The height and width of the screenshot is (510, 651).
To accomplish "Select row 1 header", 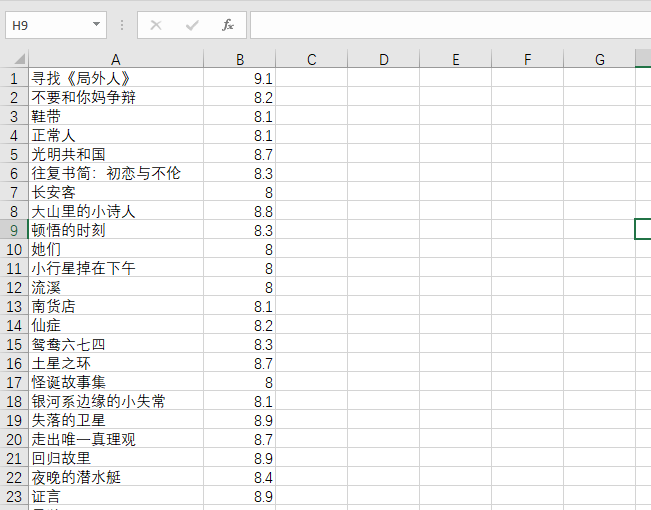I will click(x=14, y=78).
